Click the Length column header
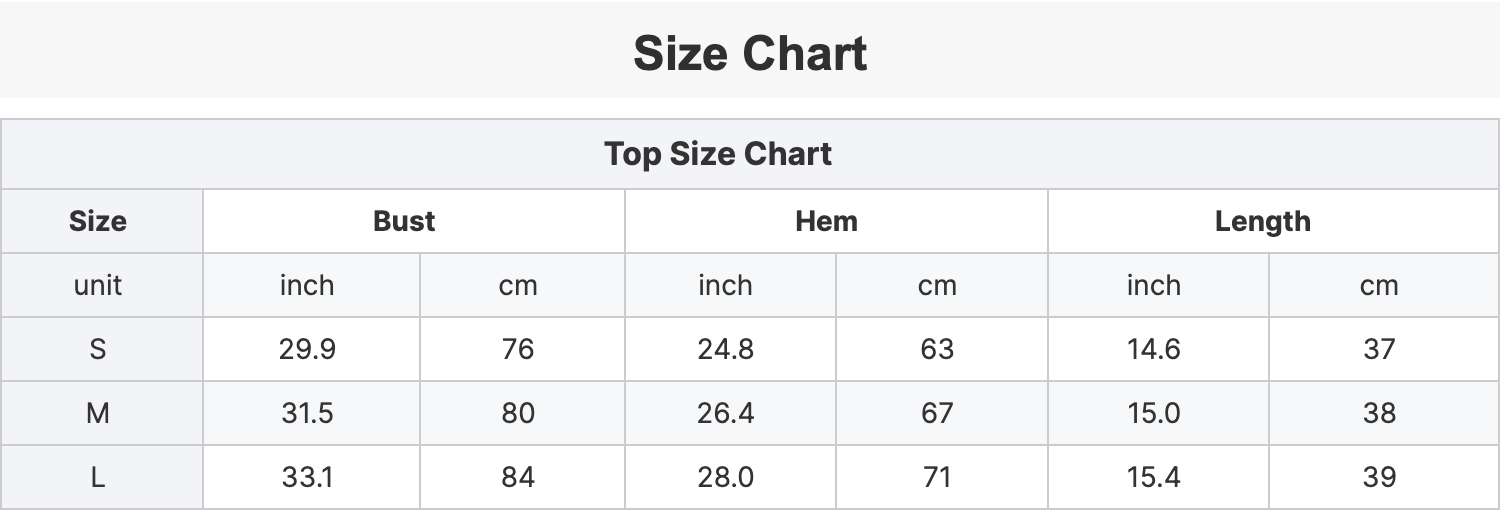Image resolution: width=1512 pixels, height=510 pixels. [1262, 221]
